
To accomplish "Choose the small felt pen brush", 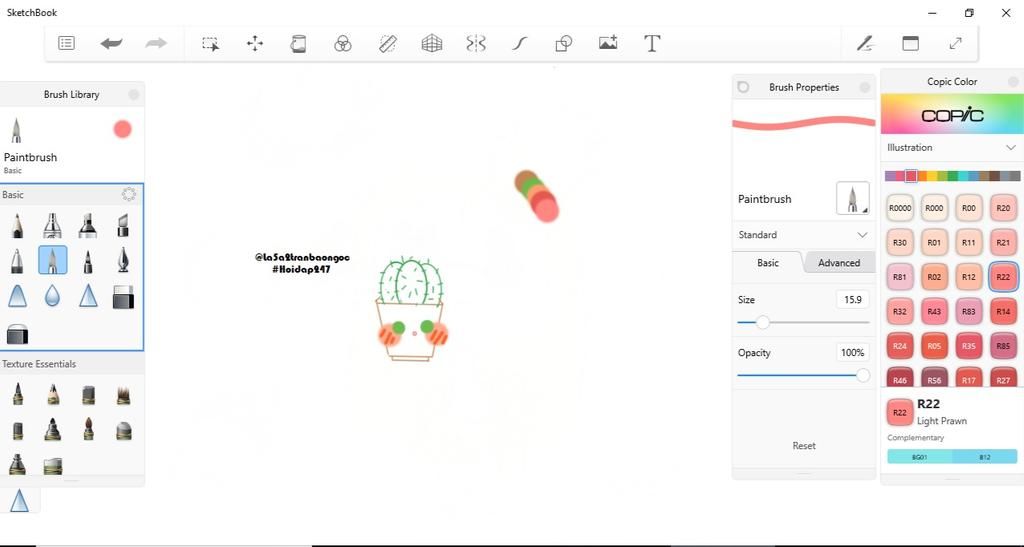I will 88,262.
